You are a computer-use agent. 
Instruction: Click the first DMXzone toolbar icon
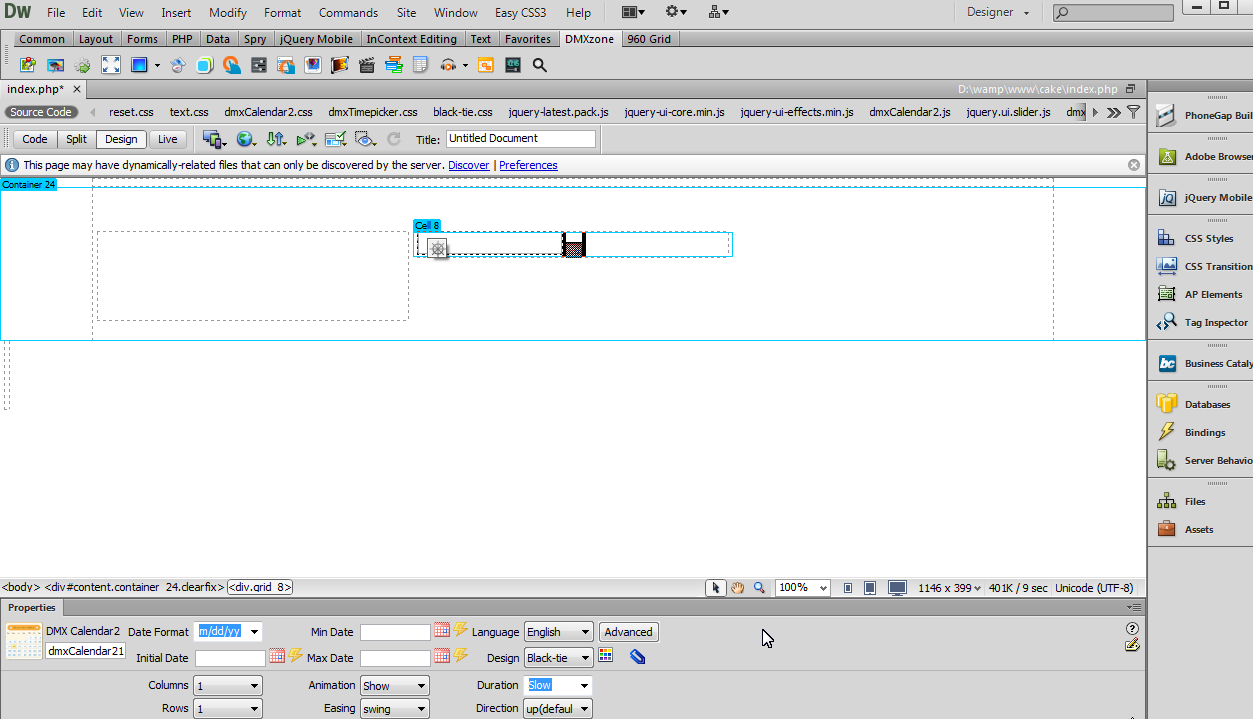point(28,65)
